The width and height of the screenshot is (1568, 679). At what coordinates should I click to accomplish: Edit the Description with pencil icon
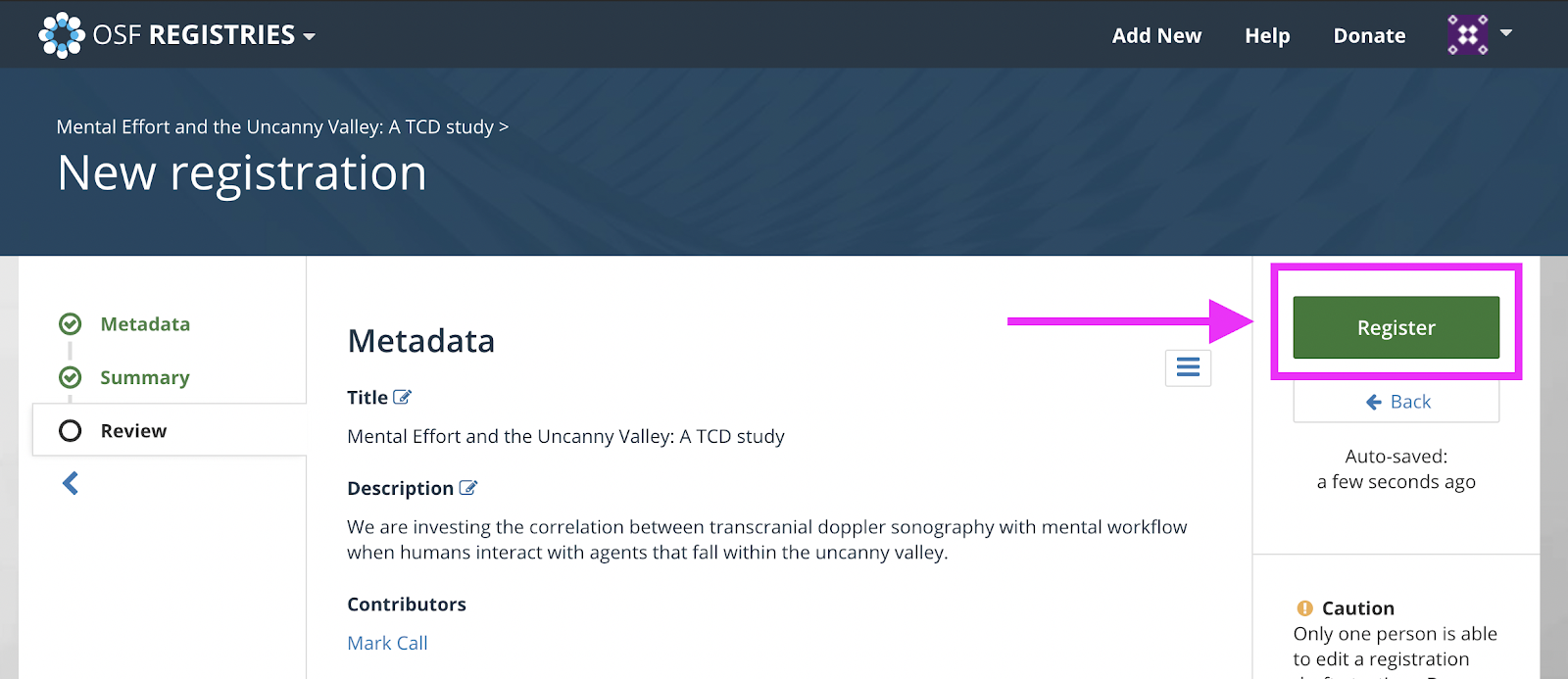coord(468,487)
